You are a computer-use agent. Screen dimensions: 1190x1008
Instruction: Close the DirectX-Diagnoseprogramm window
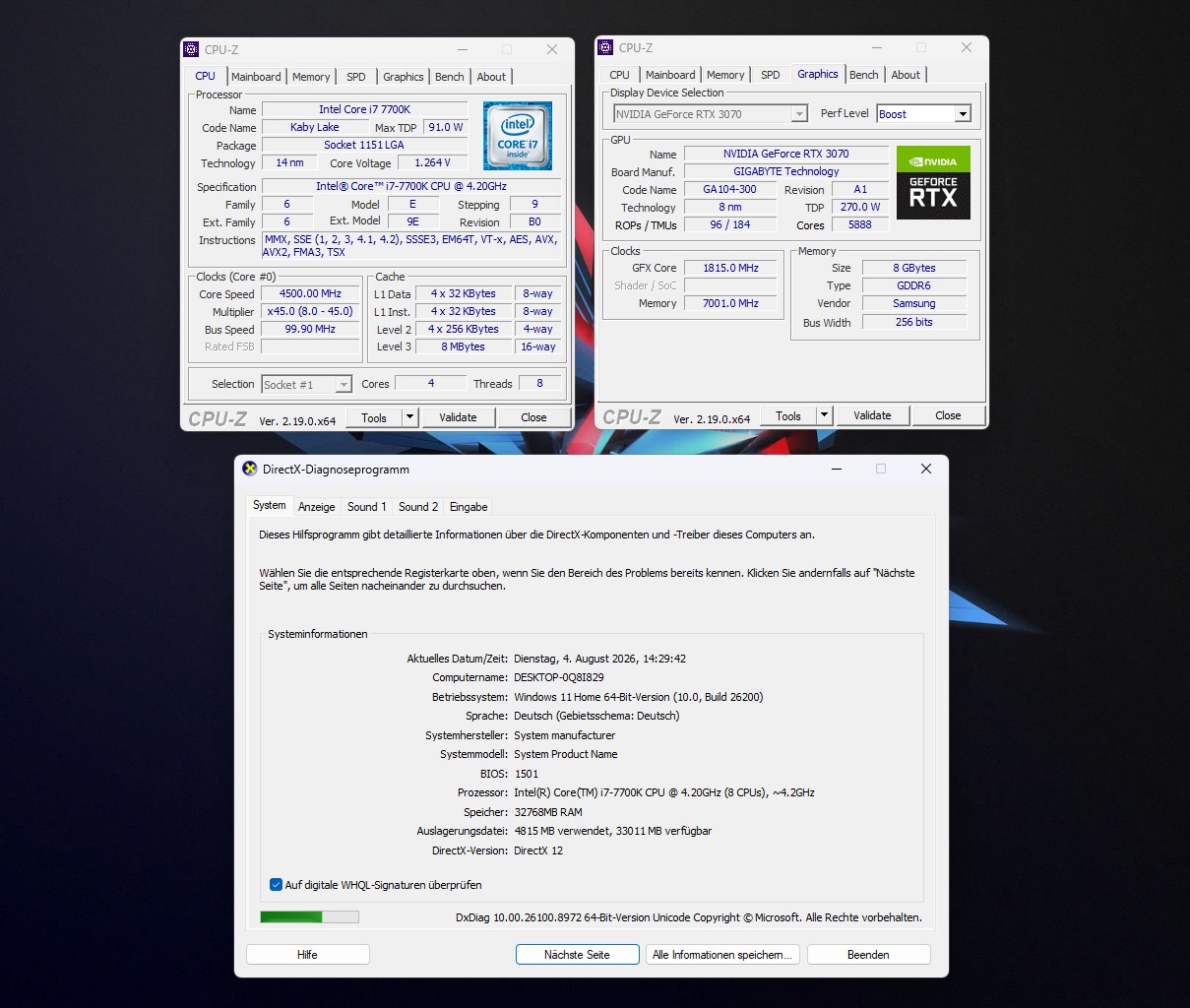click(925, 470)
